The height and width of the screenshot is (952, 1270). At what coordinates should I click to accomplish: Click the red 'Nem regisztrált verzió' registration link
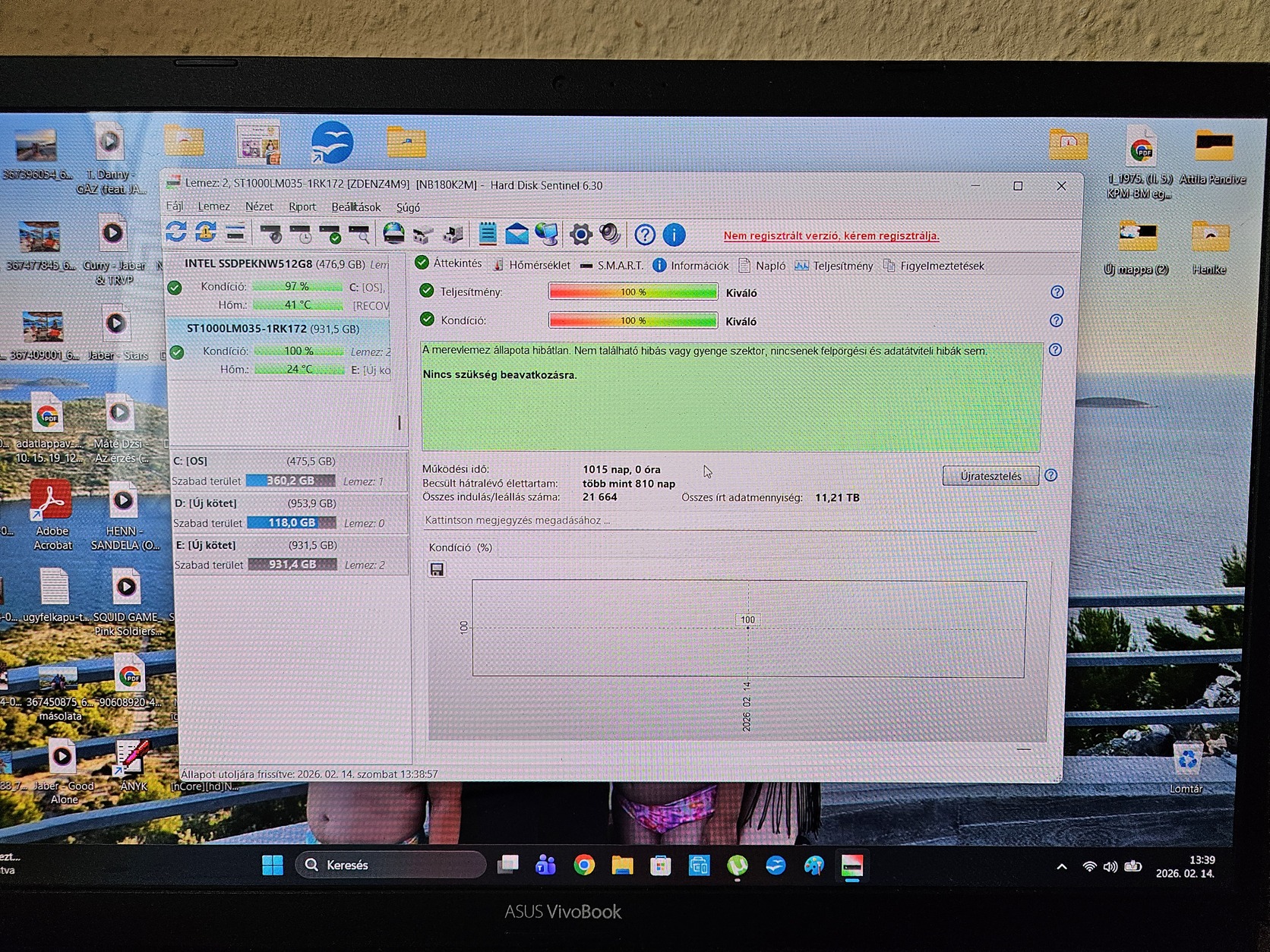click(x=831, y=236)
